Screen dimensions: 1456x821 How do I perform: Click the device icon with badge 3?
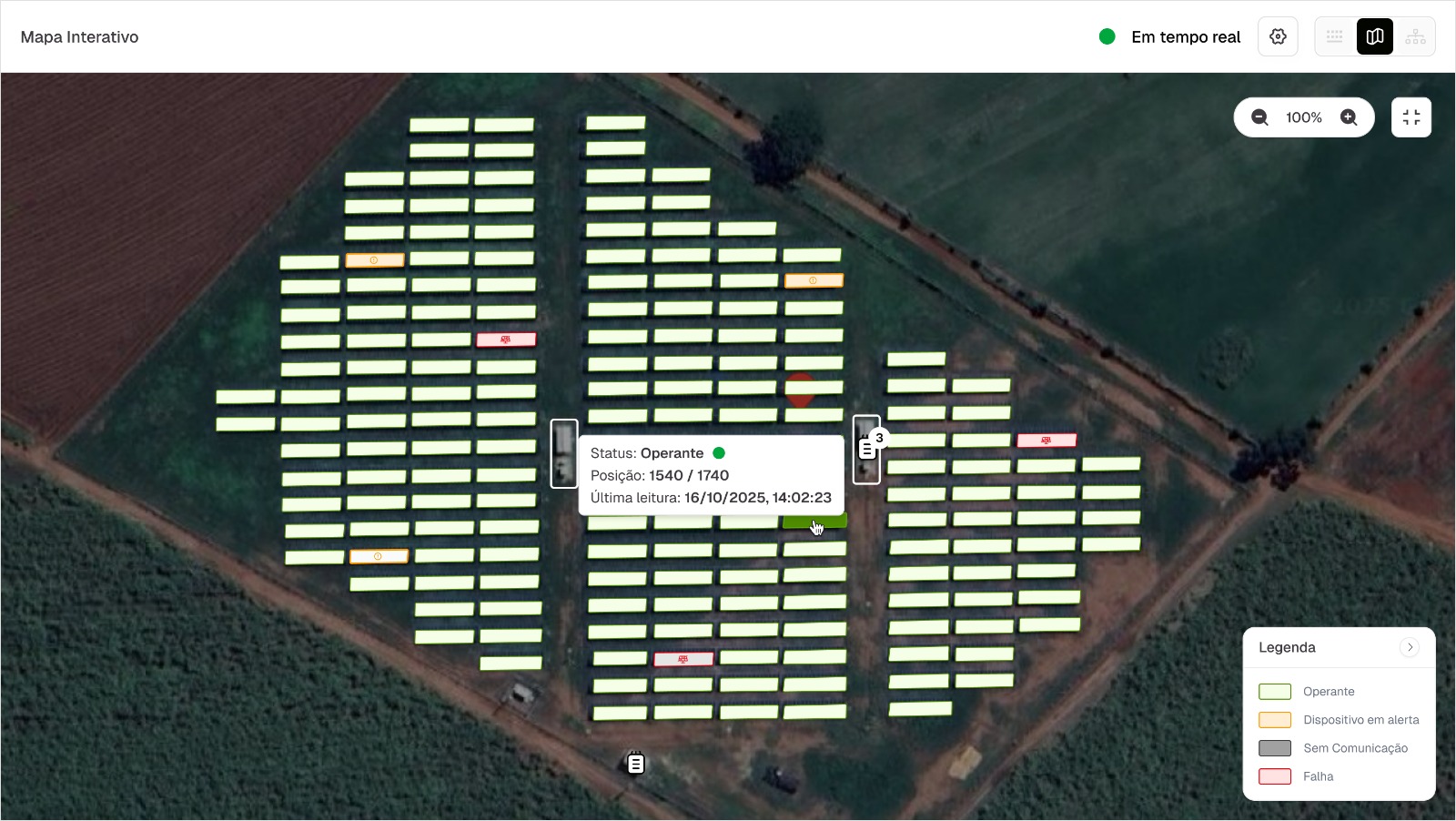pyautogui.click(x=867, y=449)
